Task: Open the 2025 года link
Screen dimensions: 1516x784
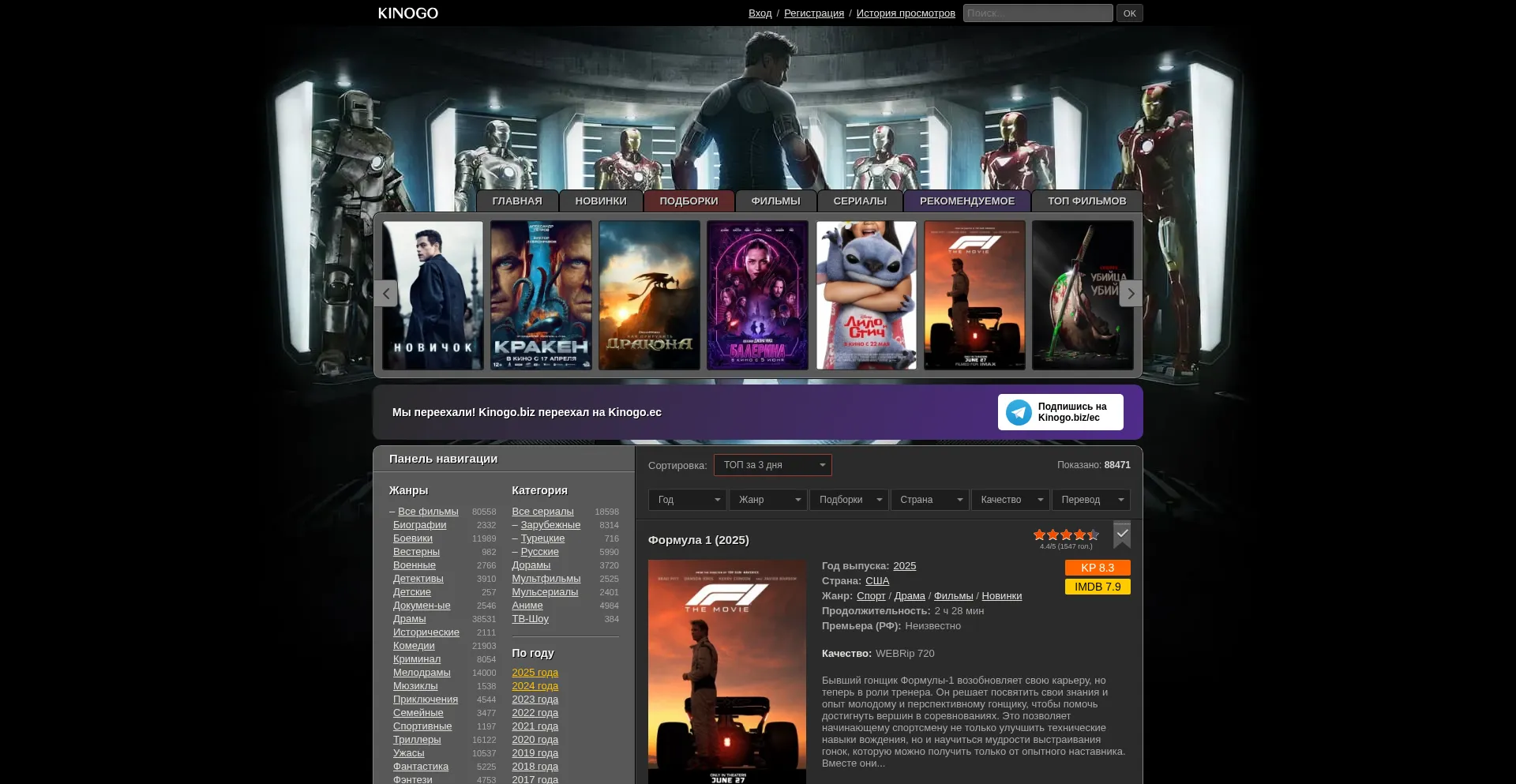Action: click(535, 673)
